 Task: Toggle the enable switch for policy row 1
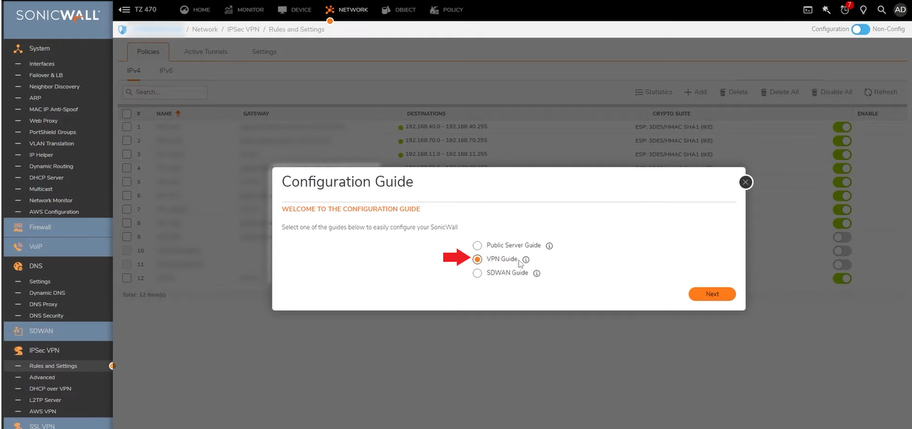pyautogui.click(x=842, y=127)
